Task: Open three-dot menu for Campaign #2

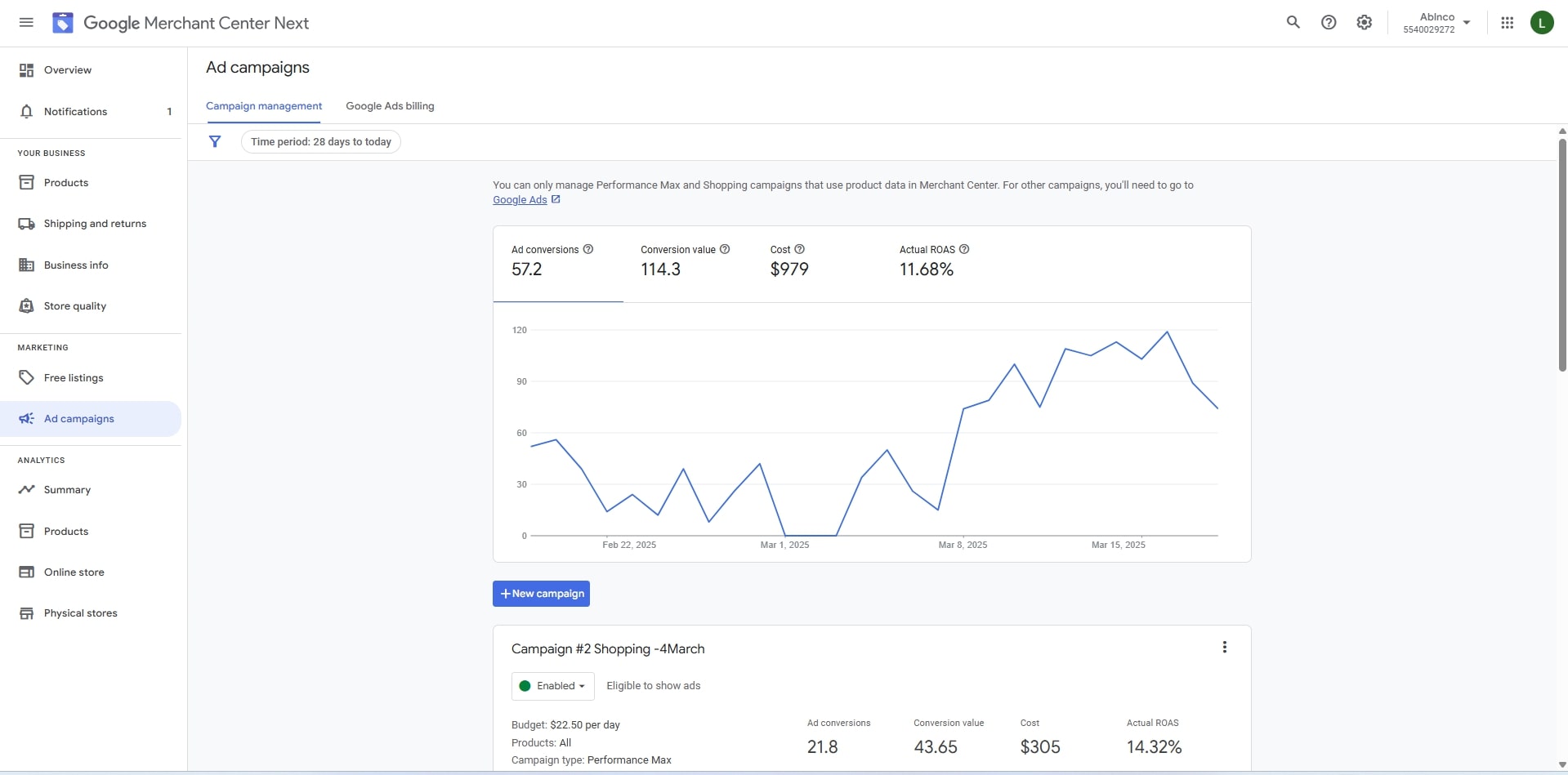Action: pyautogui.click(x=1224, y=647)
